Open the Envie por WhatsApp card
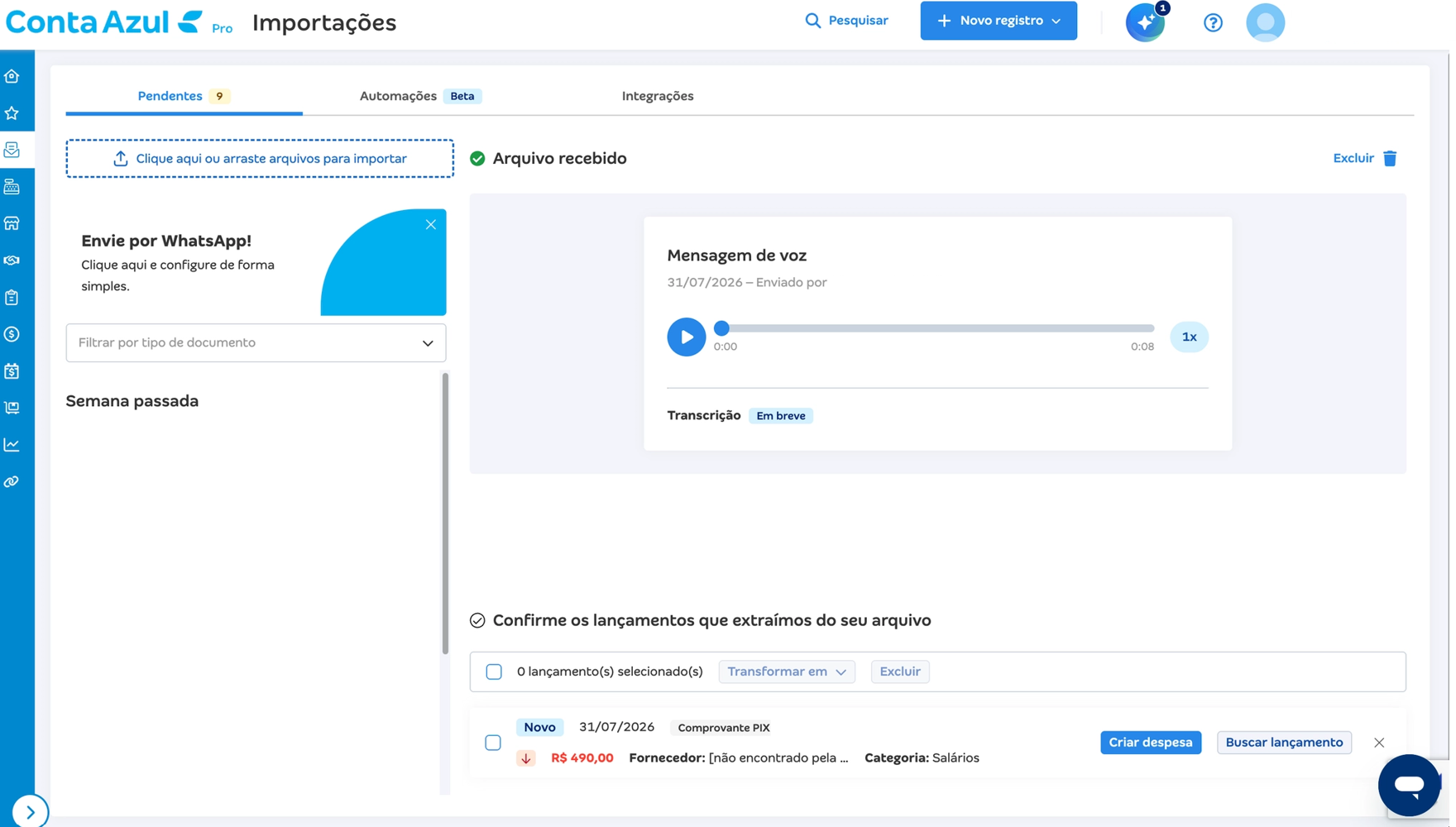Viewport: 1456px width, 827px height. tap(256, 262)
